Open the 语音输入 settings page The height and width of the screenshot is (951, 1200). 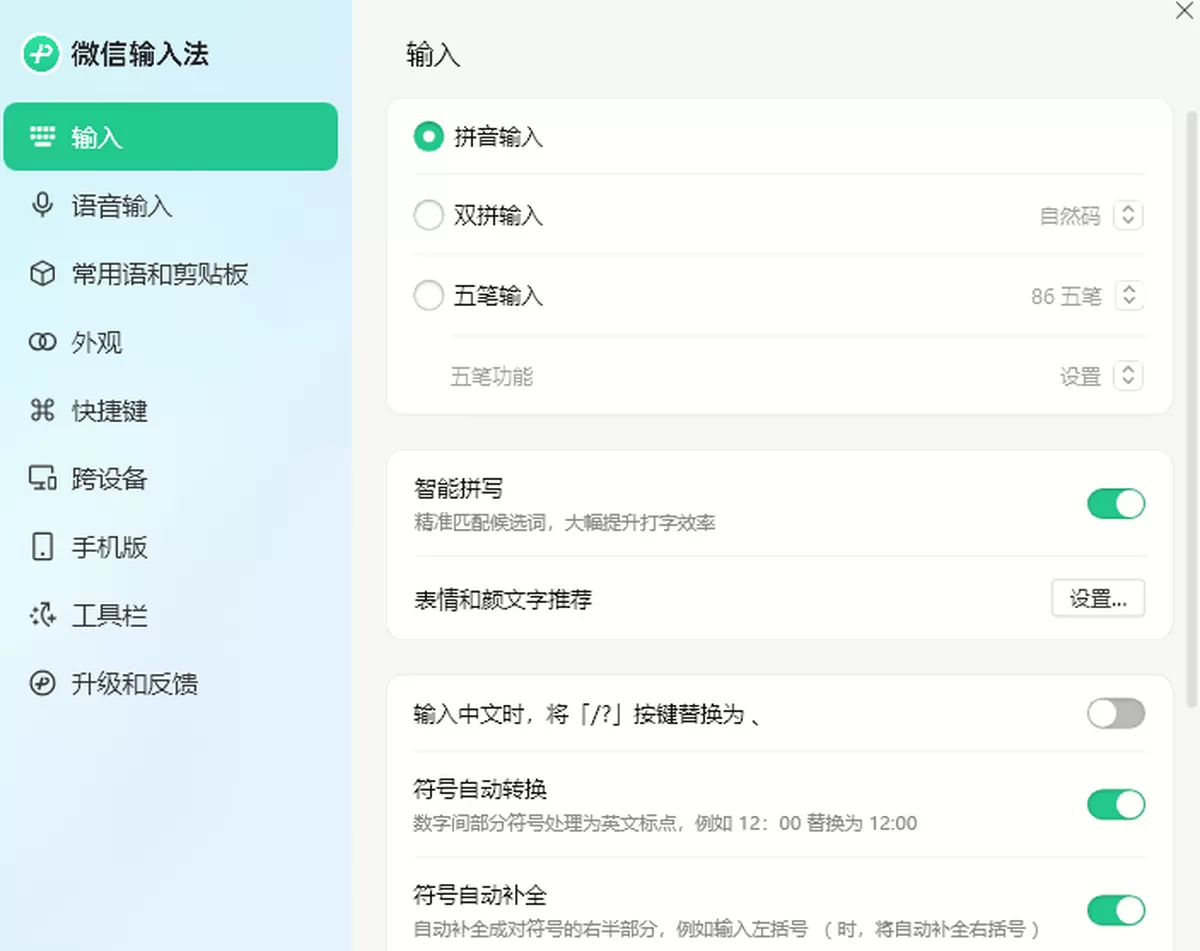170,205
